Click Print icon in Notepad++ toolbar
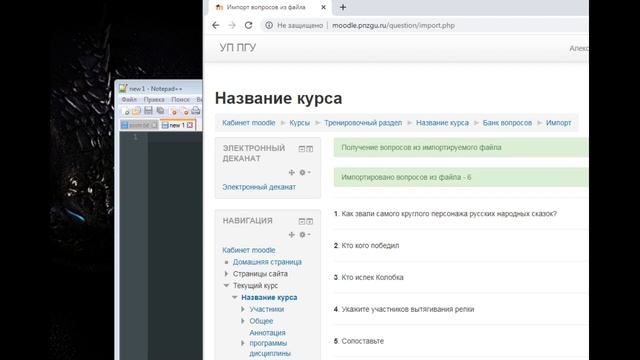The height and width of the screenshot is (360, 640). point(196,111)
